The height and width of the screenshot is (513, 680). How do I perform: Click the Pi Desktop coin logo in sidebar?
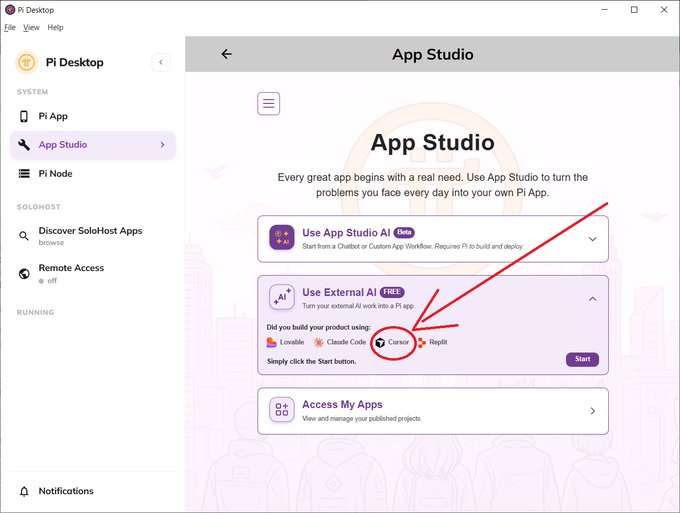tap(26, 62)
